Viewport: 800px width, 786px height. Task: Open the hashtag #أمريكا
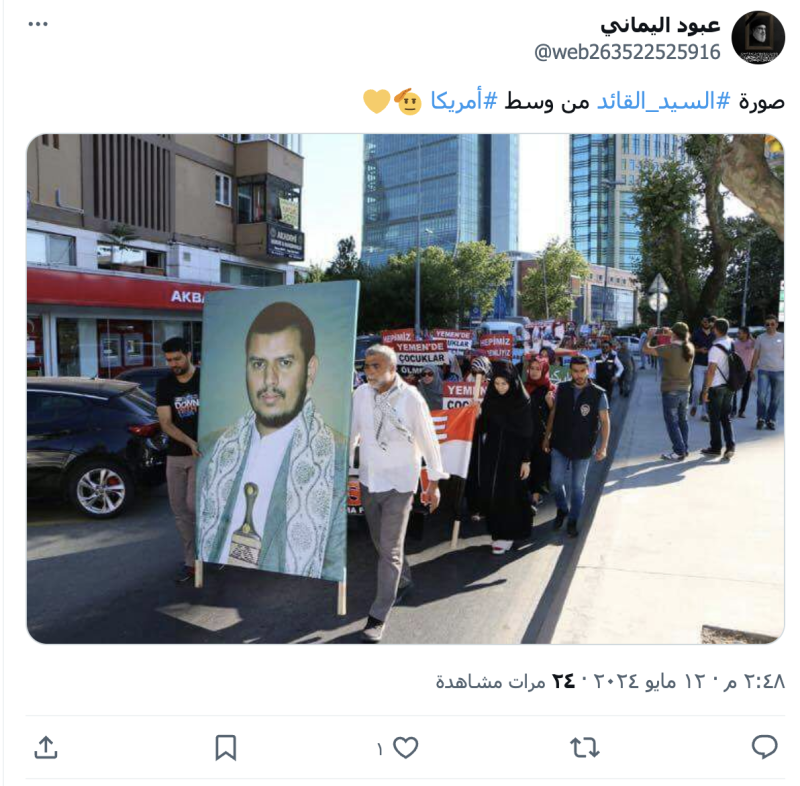click(464, 100)
